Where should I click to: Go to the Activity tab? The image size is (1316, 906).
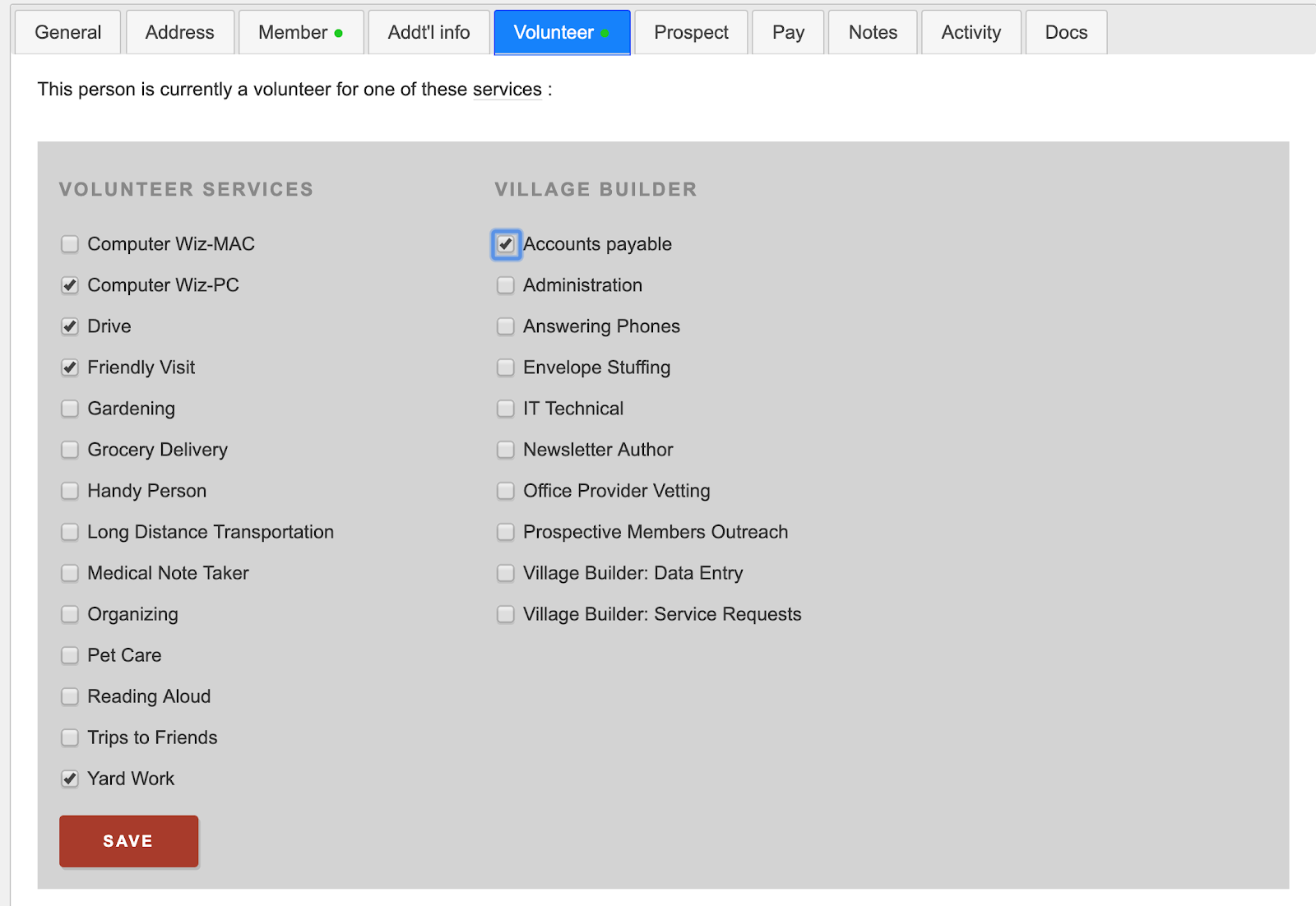(971, 32)
